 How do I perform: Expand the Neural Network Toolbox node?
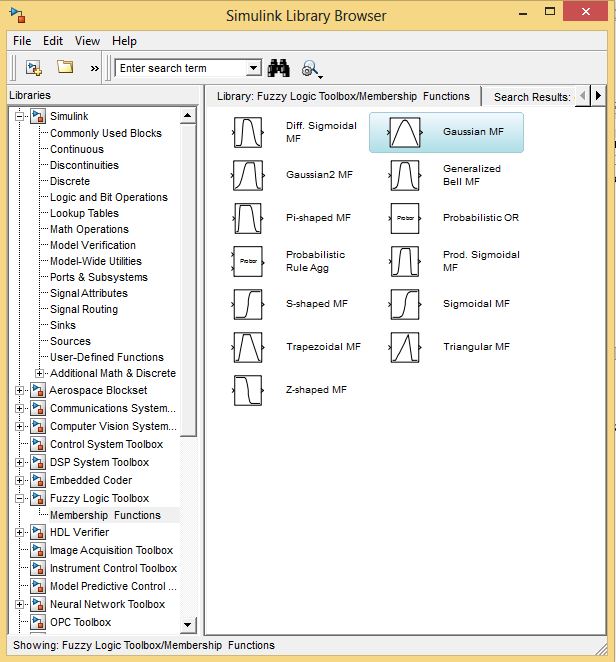[x=19, y=604]
